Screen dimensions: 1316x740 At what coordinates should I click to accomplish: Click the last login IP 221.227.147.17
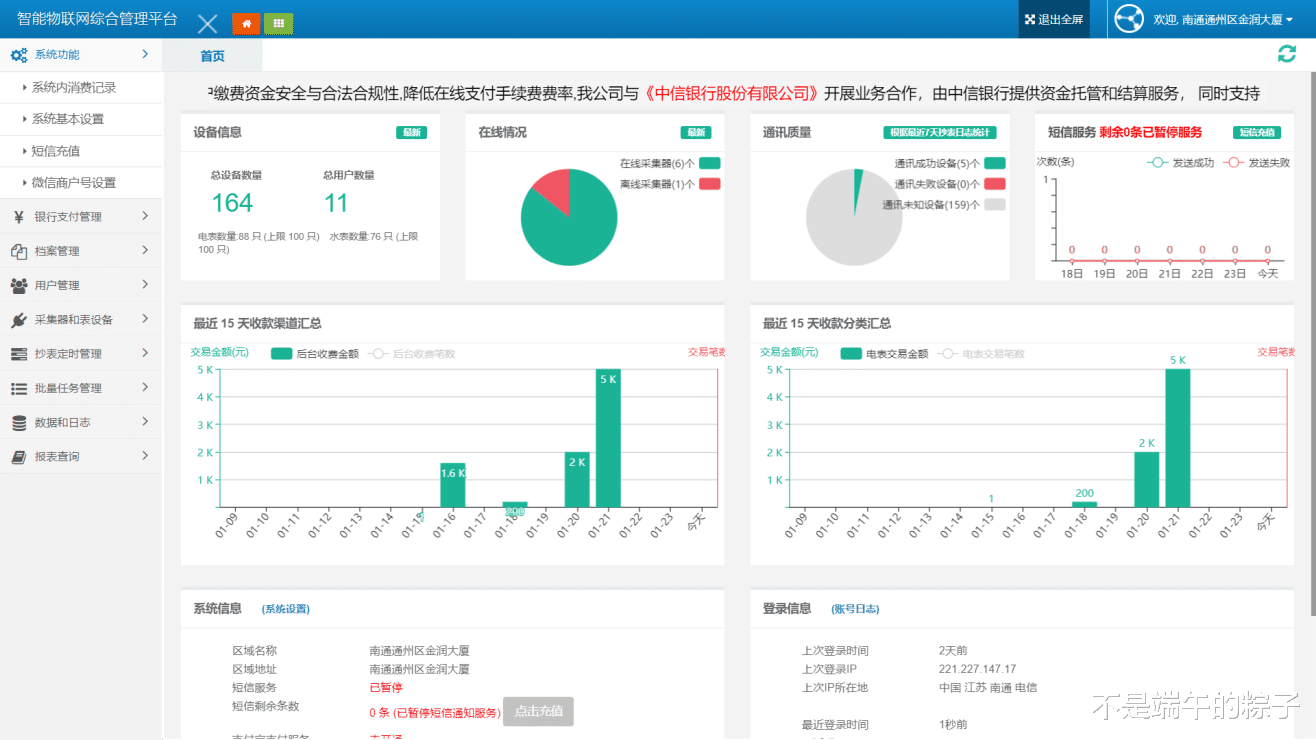click(977, 669)
